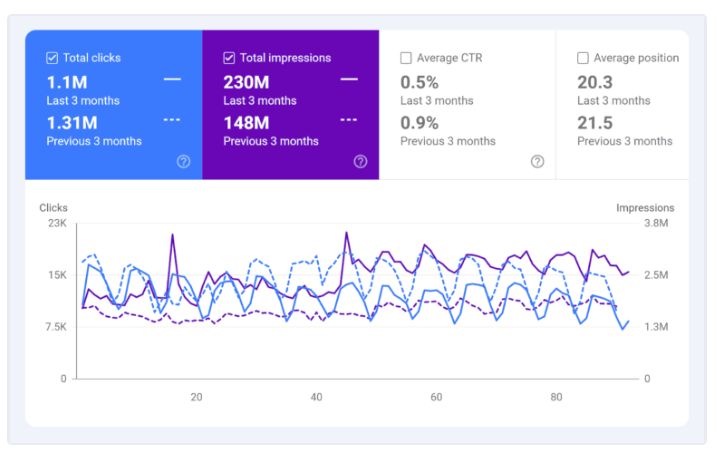Screen dimensions: 717x456
Task: Select the 230M impressions value
Action: tap(246, 82)
